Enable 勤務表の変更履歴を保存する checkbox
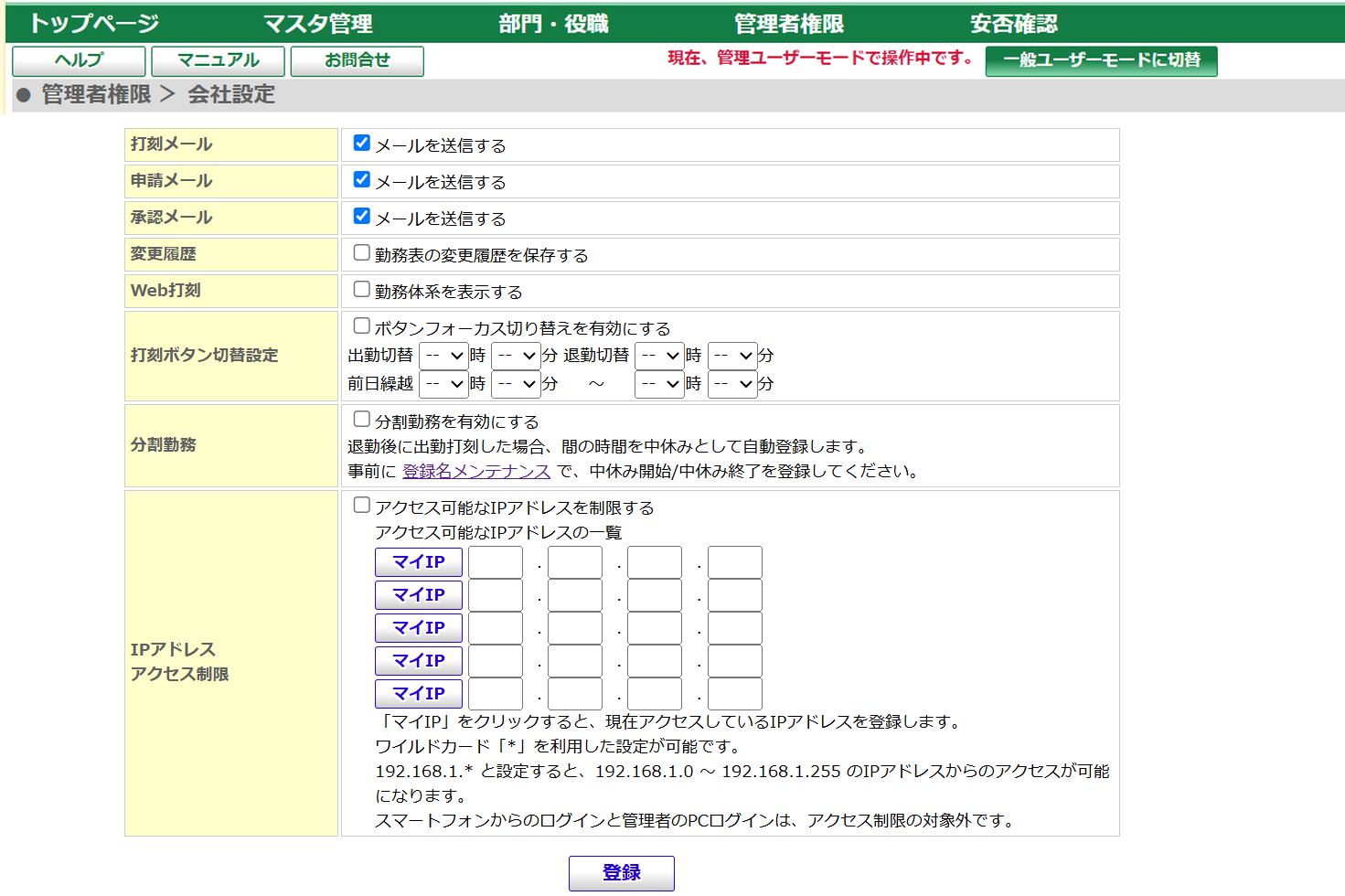The height and width of the screenshot is (896, 1345). point(362,252)
